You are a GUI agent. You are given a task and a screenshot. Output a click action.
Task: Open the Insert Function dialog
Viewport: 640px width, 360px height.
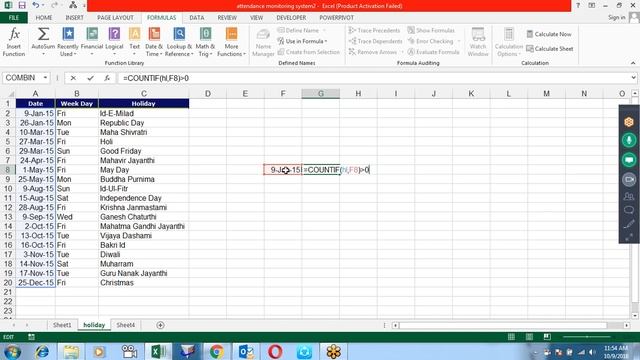[x=14, y=42]
